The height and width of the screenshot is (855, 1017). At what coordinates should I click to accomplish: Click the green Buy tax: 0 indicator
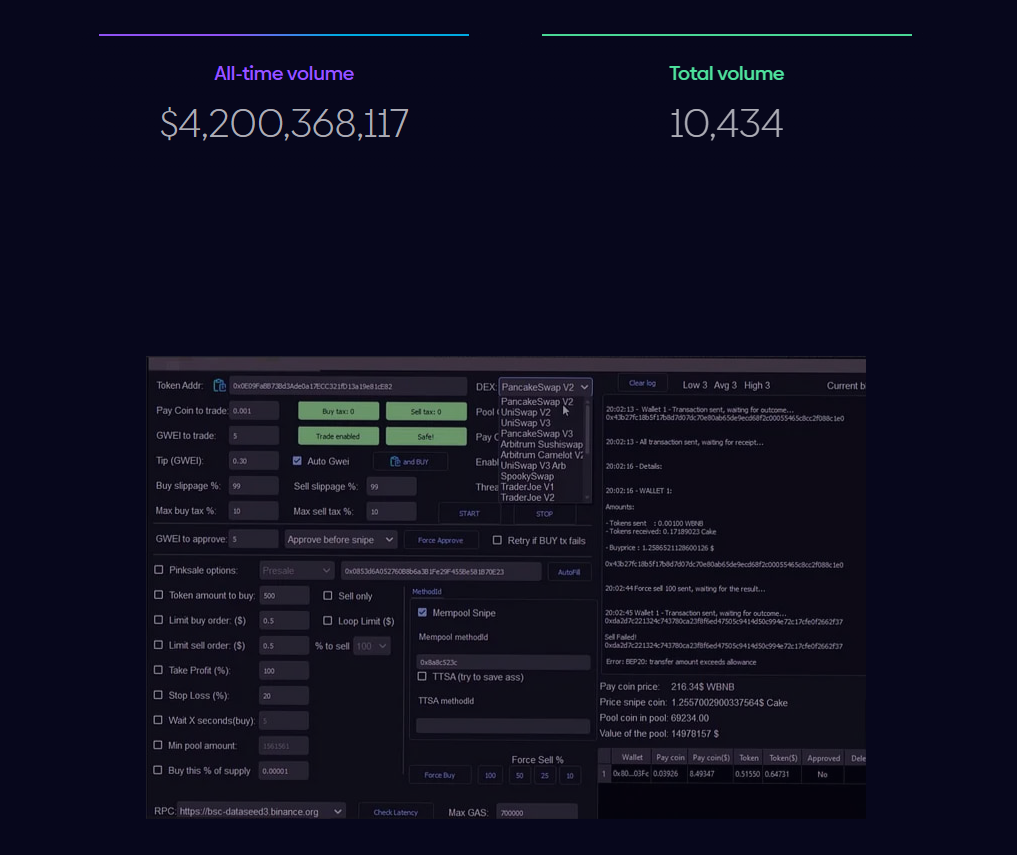[339, 411]
